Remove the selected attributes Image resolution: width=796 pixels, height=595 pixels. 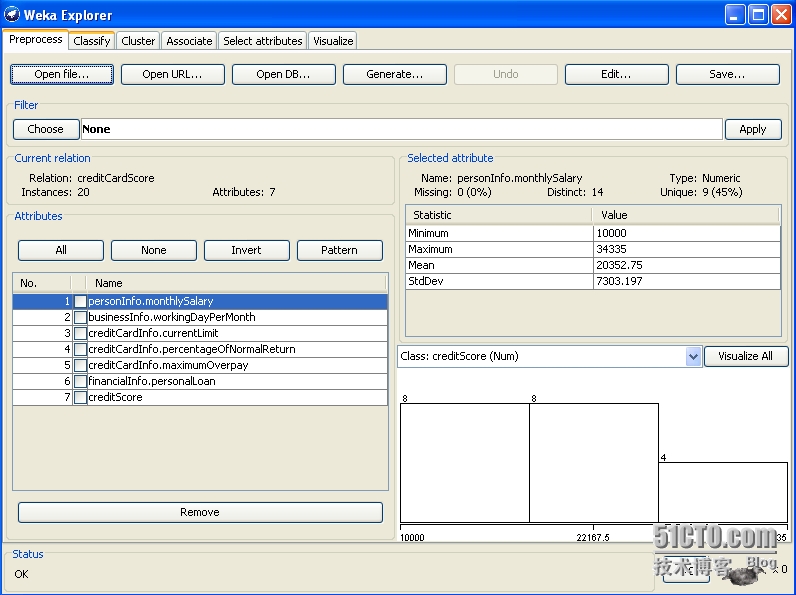pos(200,512)
